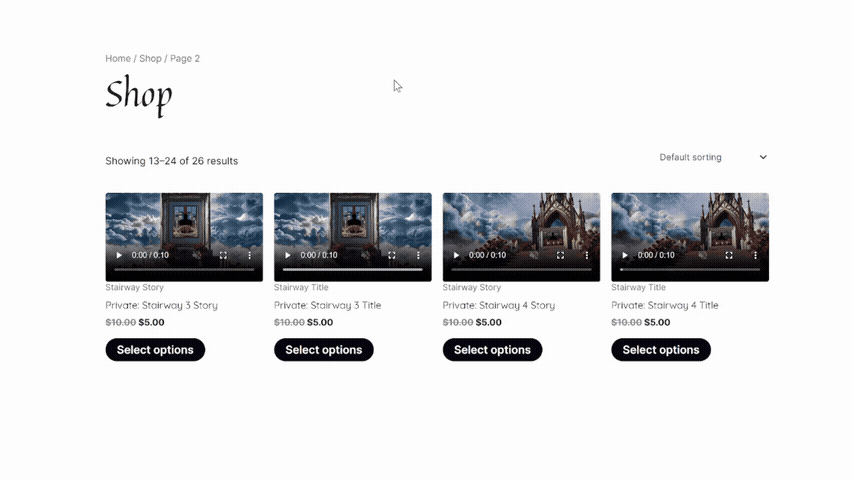Open three-dot menu on Stairway 4 Title video
The width and height of the screenshot is (853, 480).
(755, 255)
